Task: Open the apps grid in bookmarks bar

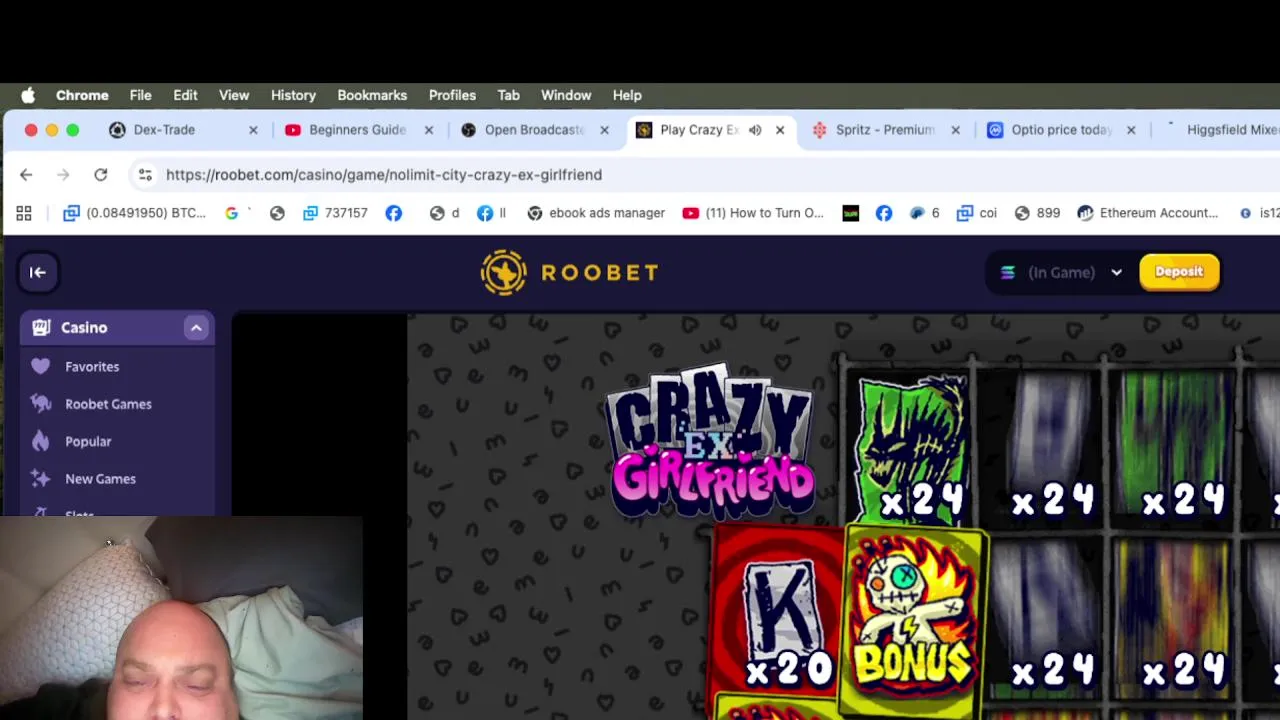Action: click(24, 213)
